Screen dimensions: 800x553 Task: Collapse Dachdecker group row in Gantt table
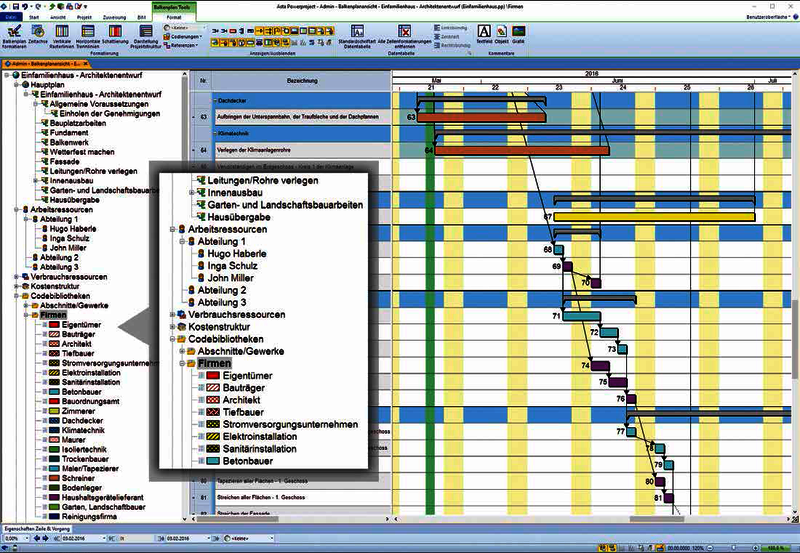click(215, 101)
